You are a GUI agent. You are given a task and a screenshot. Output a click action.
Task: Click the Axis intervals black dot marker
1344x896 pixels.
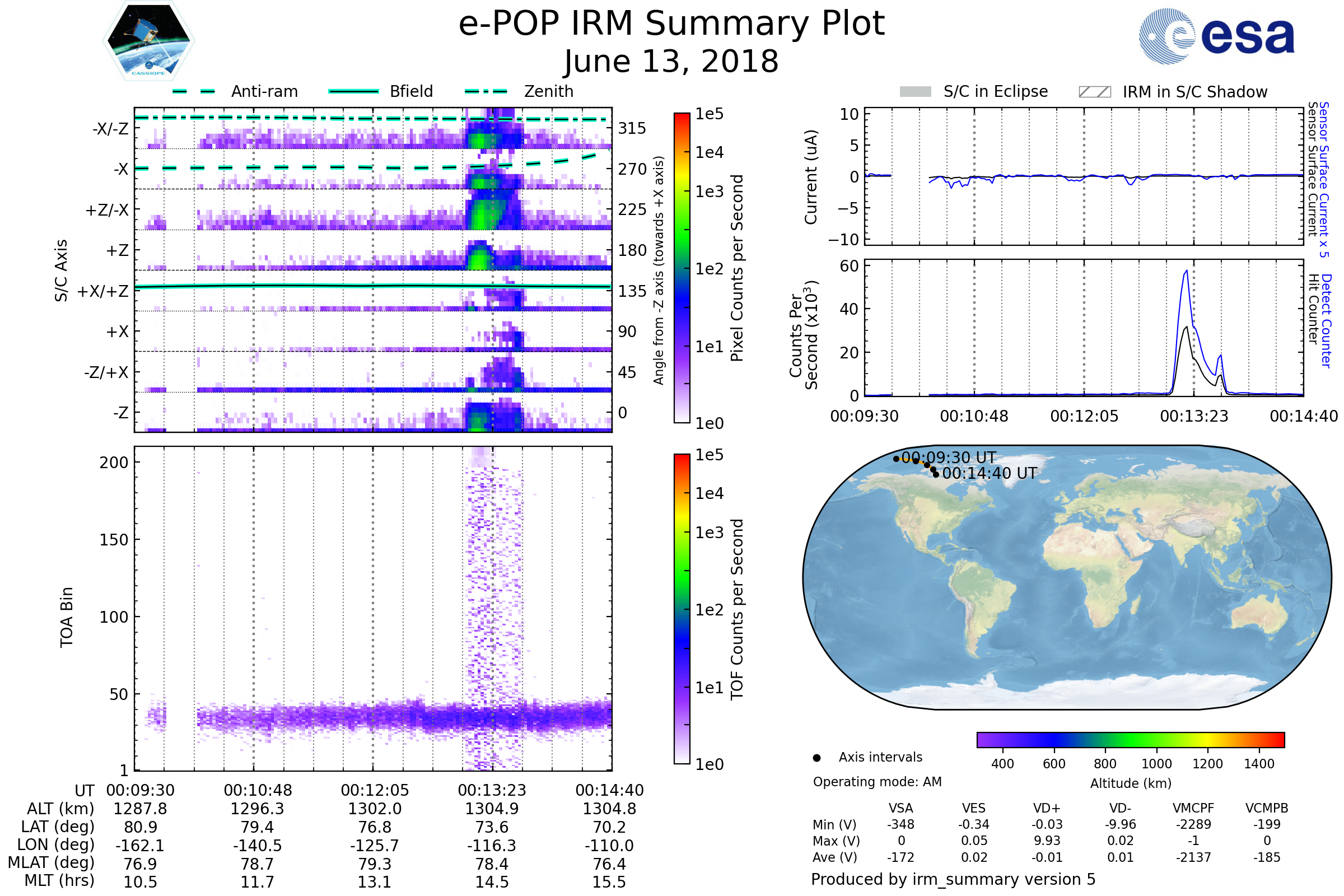click(816, 758)
